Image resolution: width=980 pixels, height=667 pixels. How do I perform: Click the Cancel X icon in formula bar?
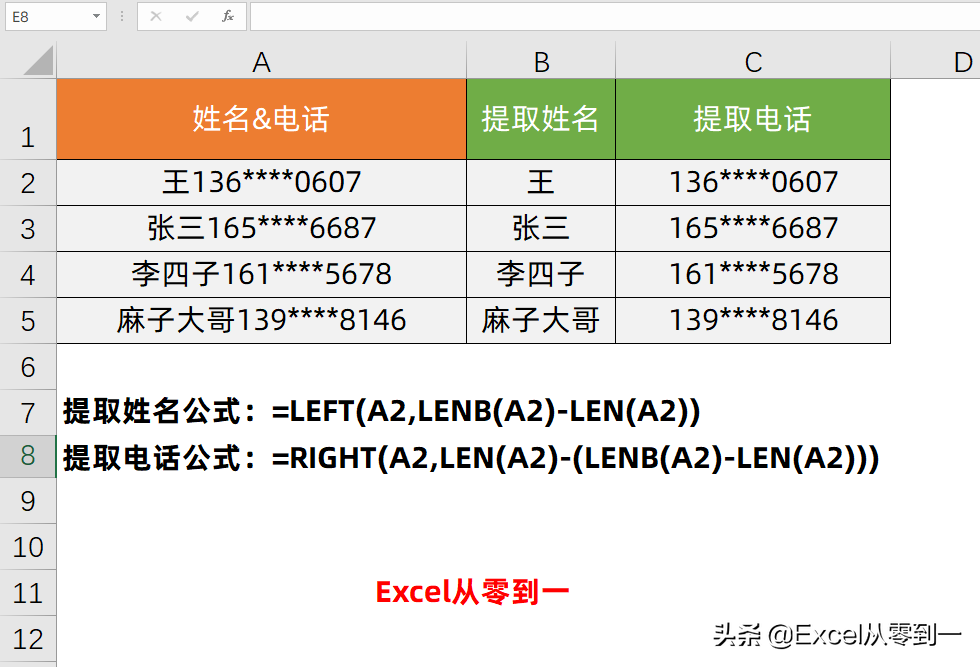tap(156, 16)
